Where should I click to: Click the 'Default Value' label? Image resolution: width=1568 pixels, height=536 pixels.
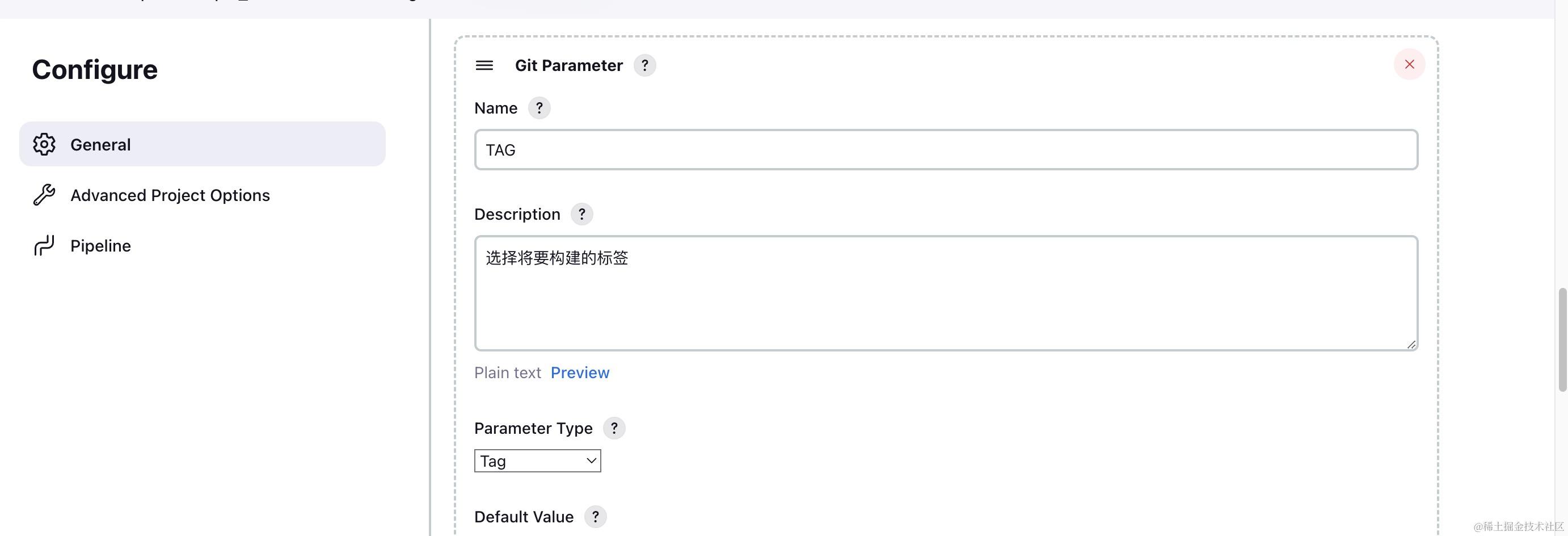click(x=524, y=517)
